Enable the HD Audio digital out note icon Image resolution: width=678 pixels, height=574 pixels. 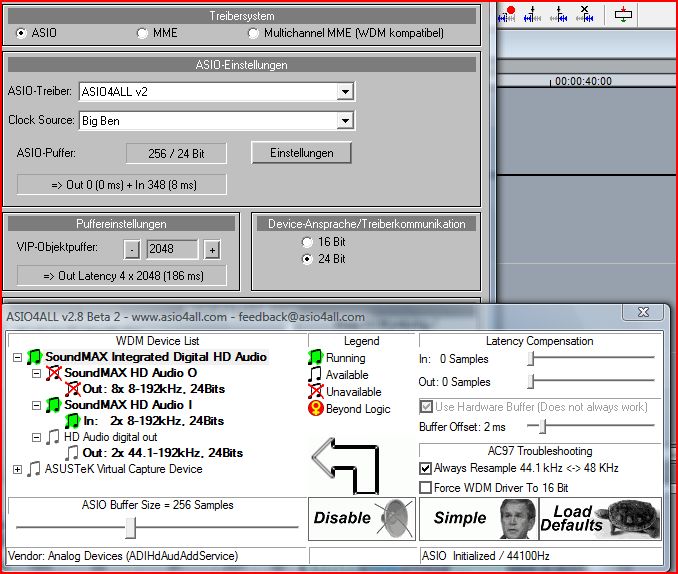53,437
